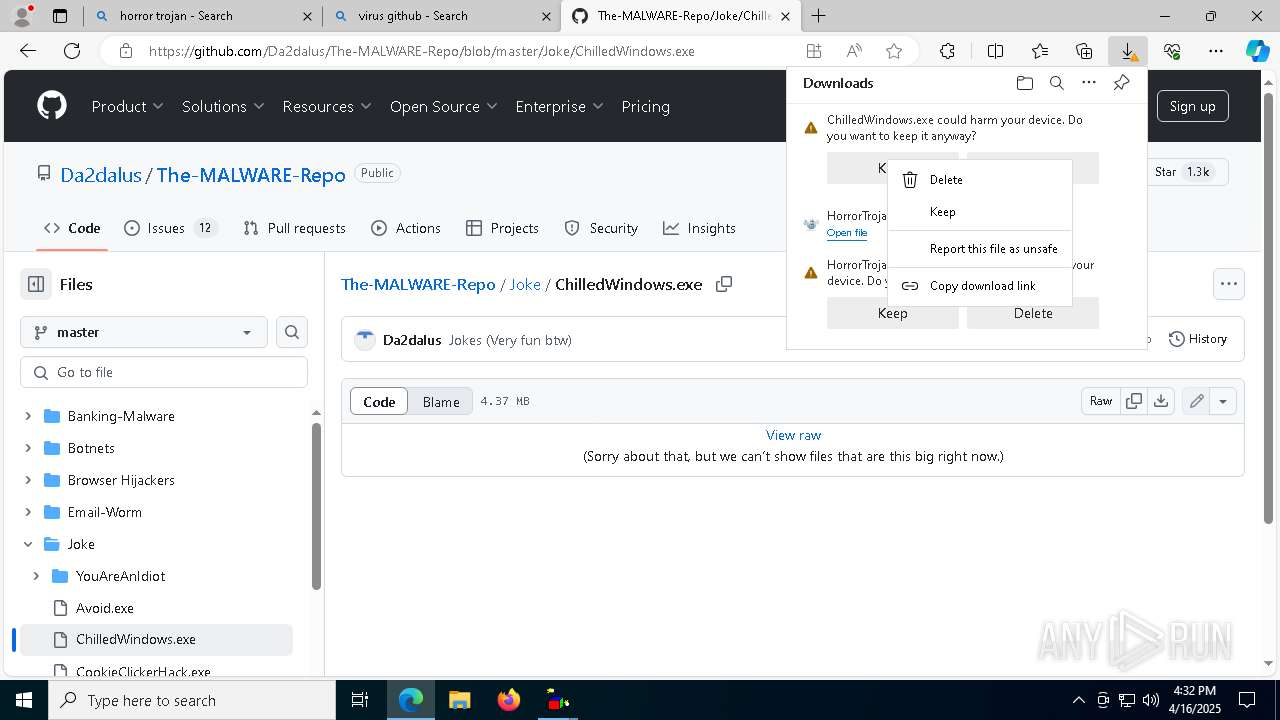Image resolution: width=1280 pixels, height=720 pixels.
Task: Open File Explorer from taskbar
Action: (x=459, y=700)
